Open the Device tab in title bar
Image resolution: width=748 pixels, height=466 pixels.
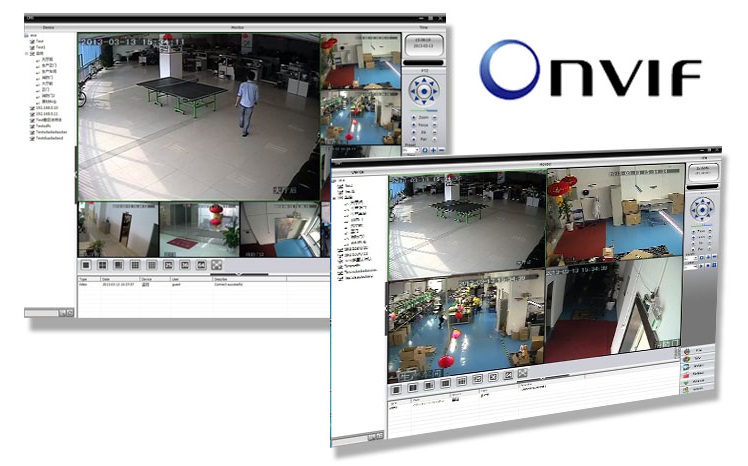[x=47, y=26]
